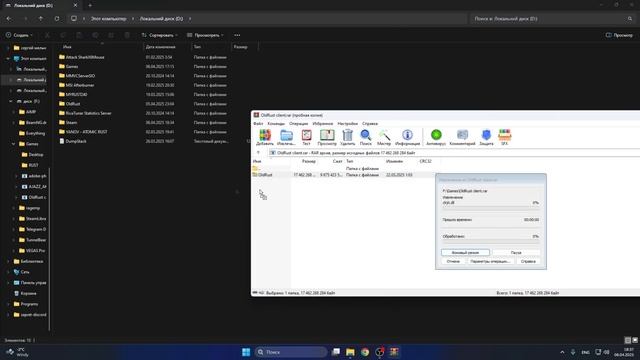
Task: Click Отмена button in extraction dialog
Action: (453, 261)
